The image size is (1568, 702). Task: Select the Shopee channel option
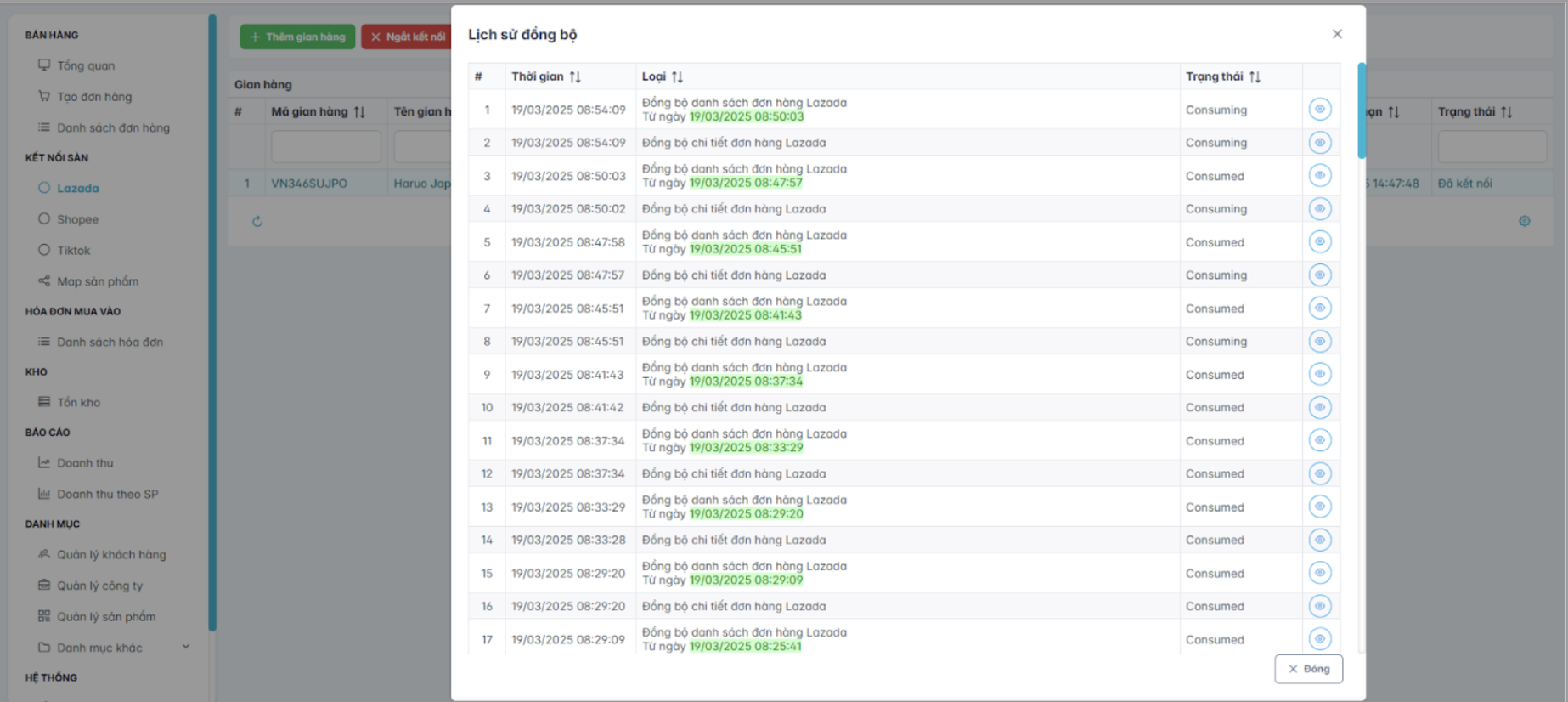[77, 219]
